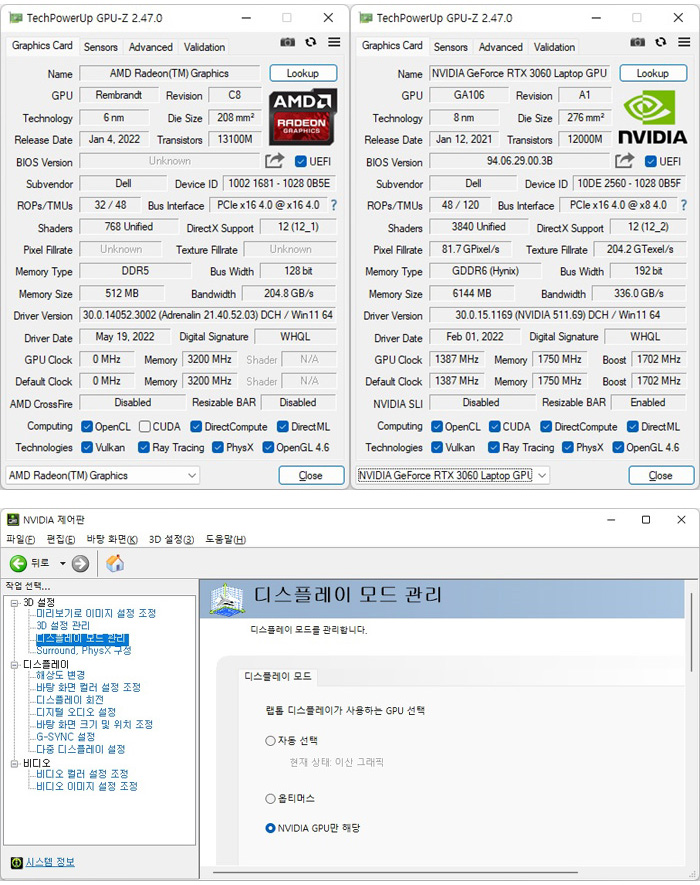
Task: Open back button history dropdown arrow
Action: pos(63,563)
